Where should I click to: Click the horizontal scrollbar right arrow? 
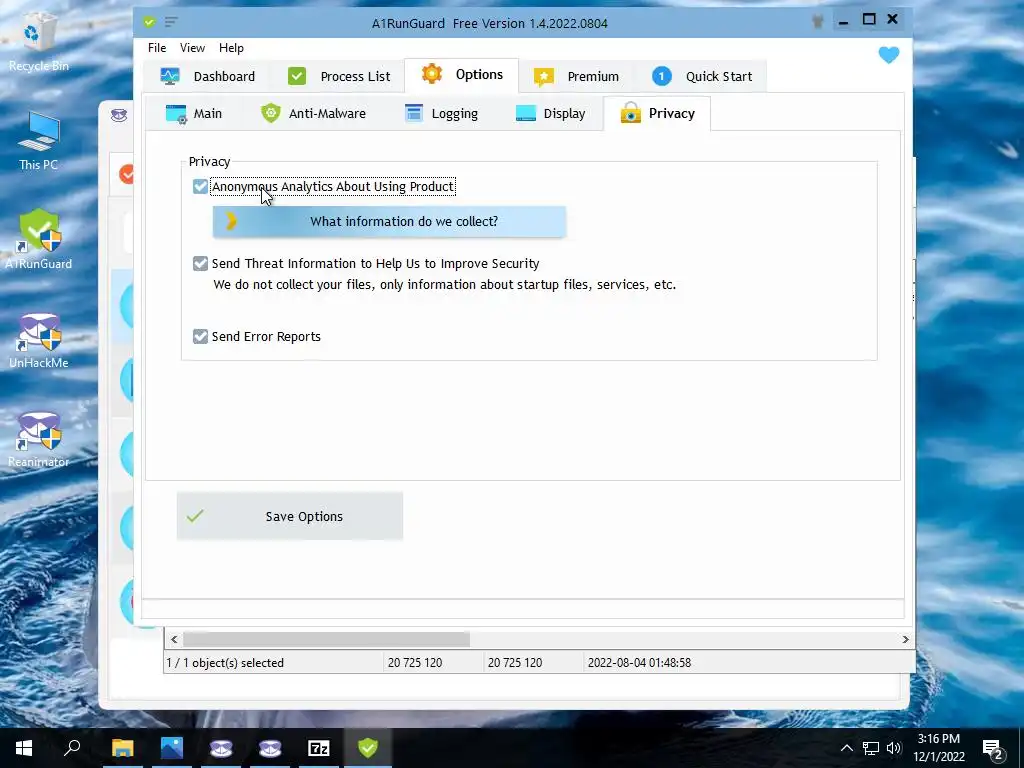(x=905, y=639)
